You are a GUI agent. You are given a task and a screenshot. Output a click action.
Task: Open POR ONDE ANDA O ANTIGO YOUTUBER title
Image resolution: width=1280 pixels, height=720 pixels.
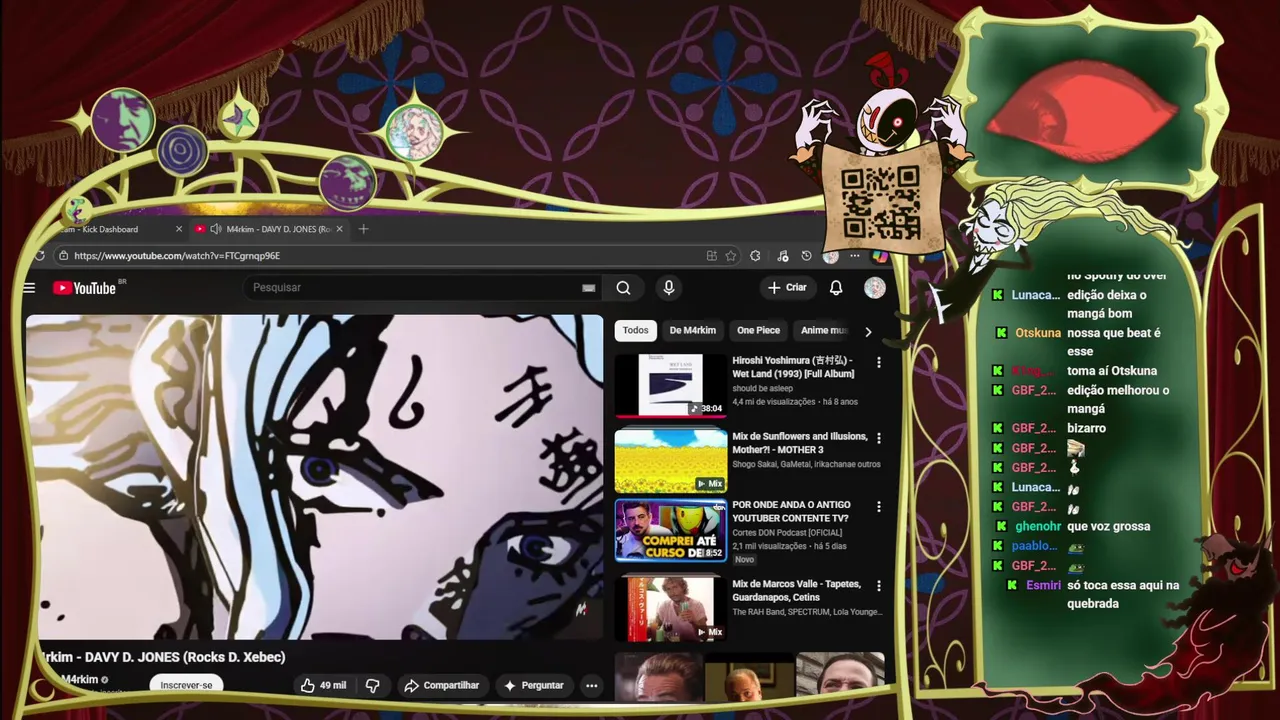[790, 511]
